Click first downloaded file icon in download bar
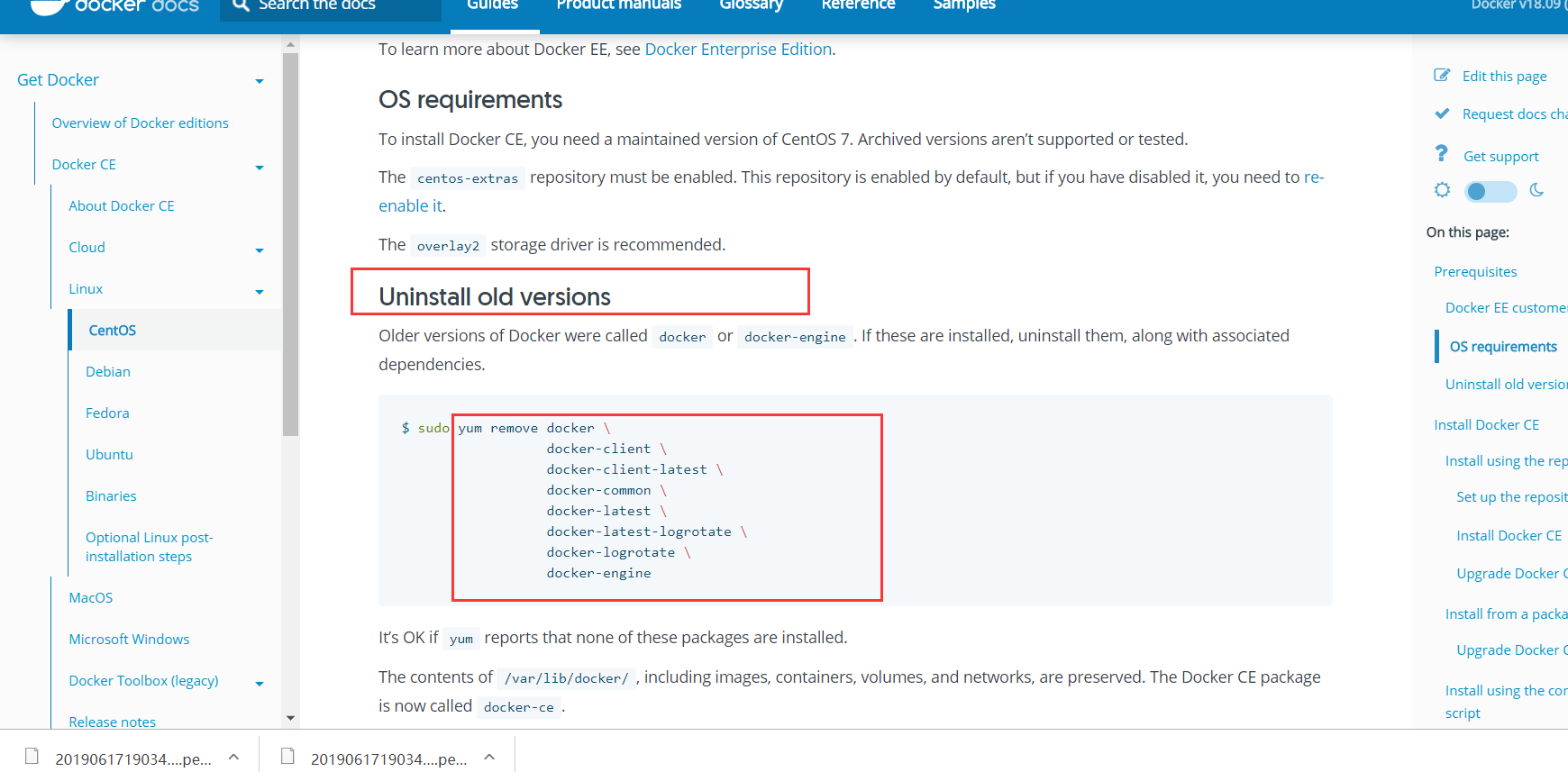The image size is (1568, 772). pyautogui.click(x=32, y=756)
